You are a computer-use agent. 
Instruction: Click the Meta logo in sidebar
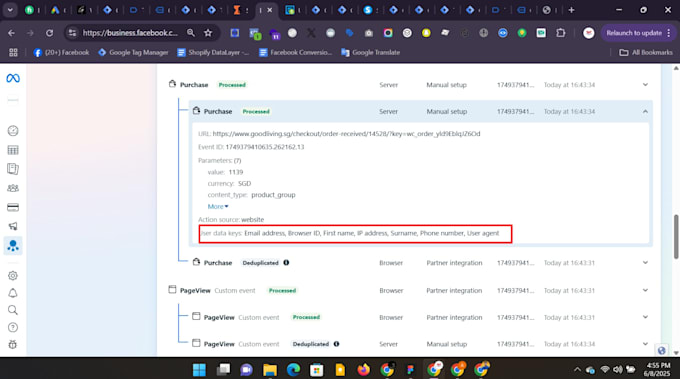click(x=13, y=78)
